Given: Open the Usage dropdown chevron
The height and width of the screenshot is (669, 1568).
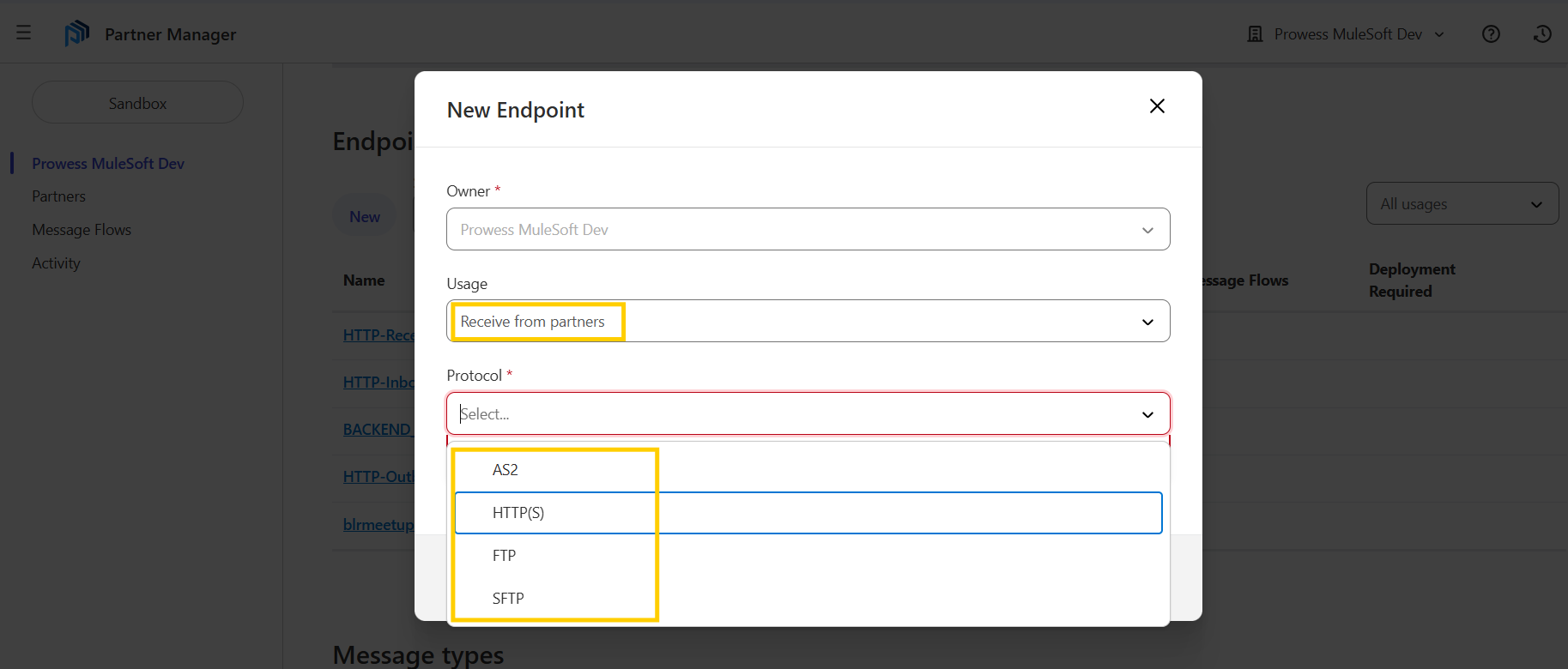Looking at the screenshot, I should 1147,322.
